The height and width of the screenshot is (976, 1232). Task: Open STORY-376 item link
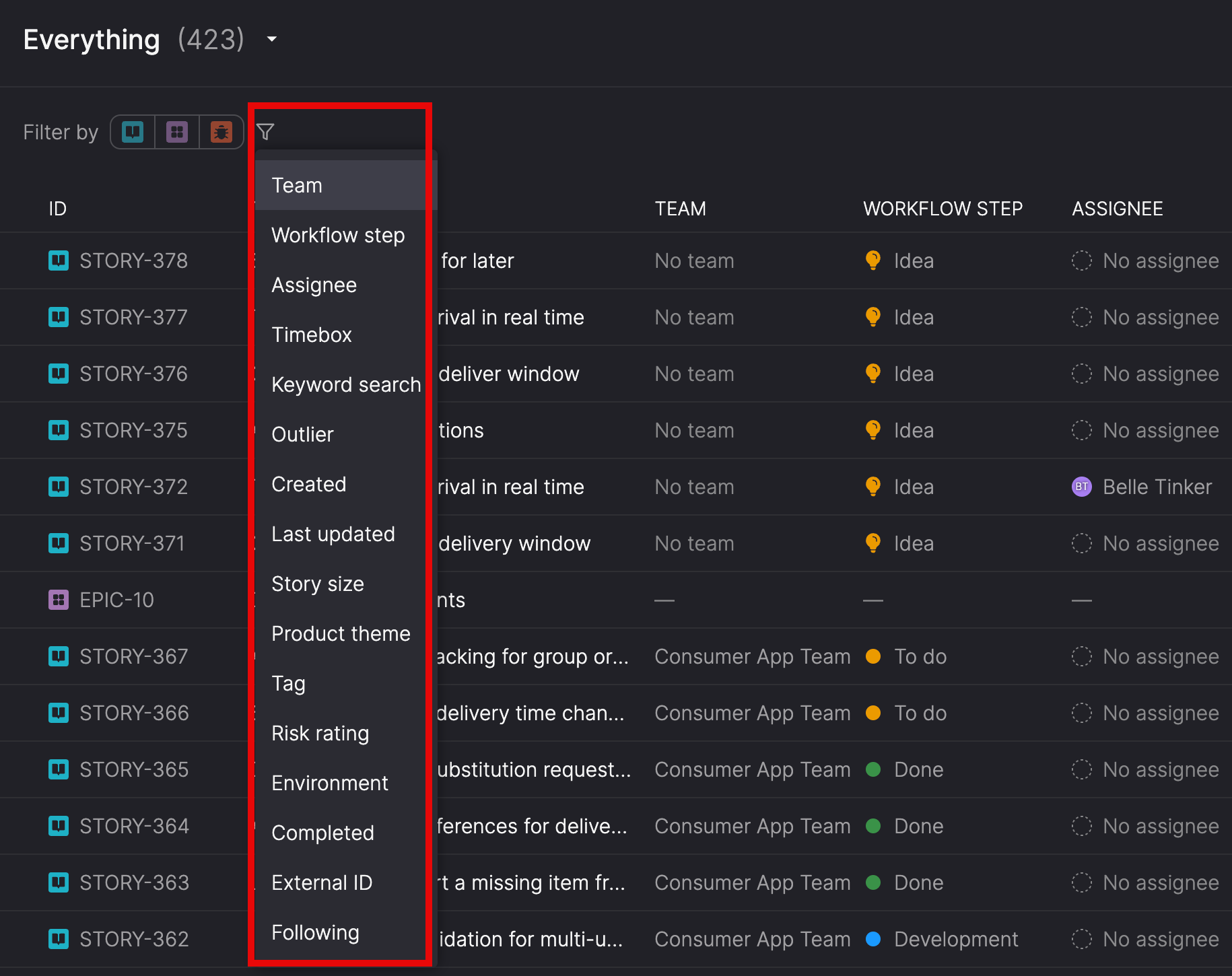click(x=133, y=374)
